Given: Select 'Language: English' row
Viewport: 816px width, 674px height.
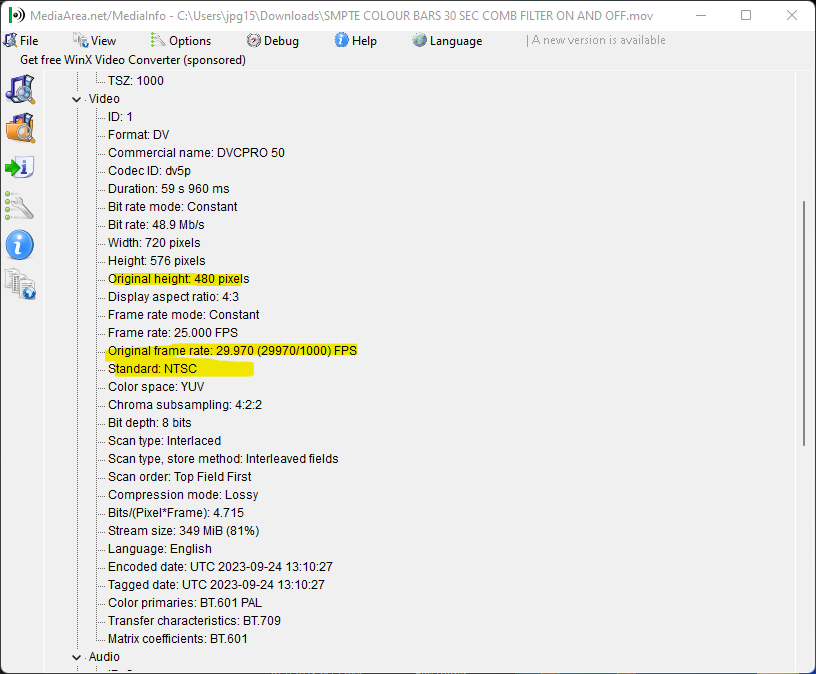Looking at the screenshot, I should 160,549.
